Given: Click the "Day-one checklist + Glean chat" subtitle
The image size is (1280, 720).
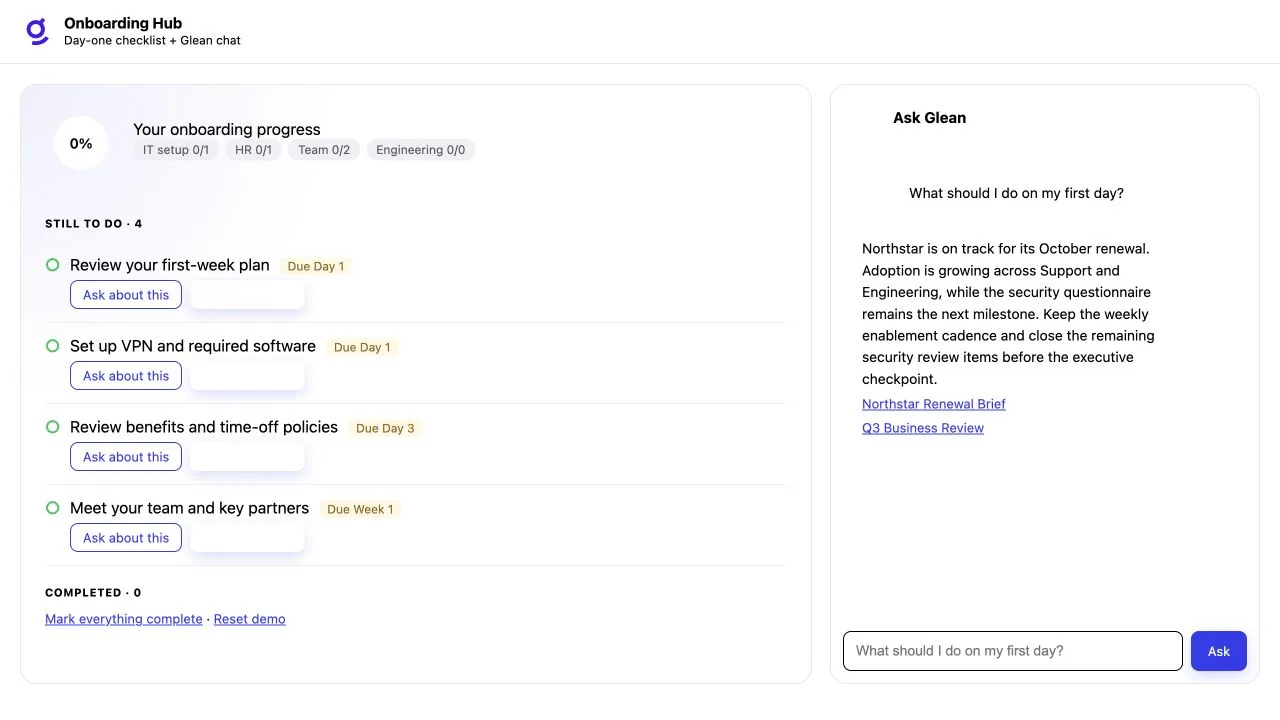Looking at the screenshot, I should [152, 41].
